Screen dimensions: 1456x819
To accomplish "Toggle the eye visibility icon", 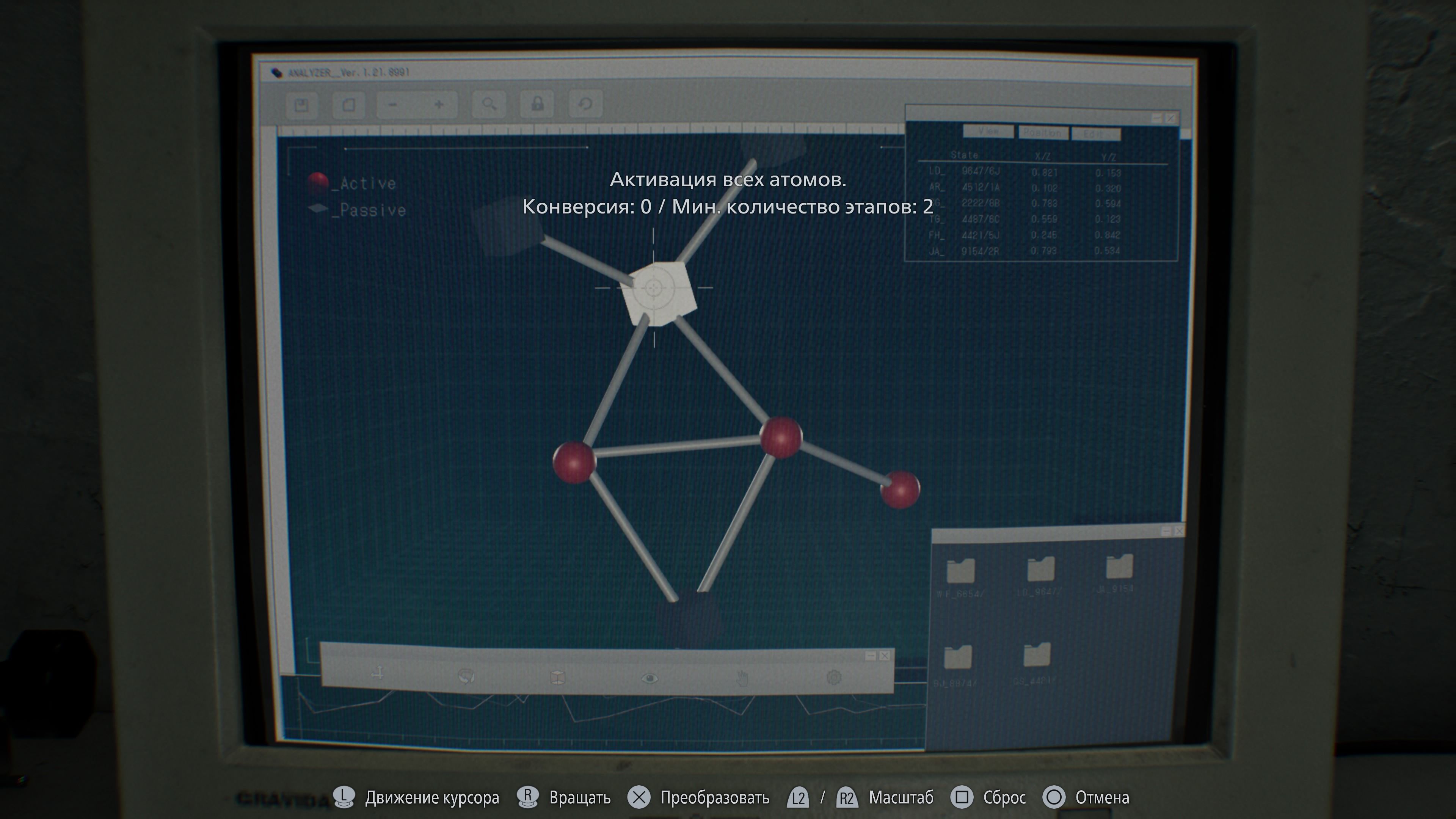I will (x=650, y=678).
